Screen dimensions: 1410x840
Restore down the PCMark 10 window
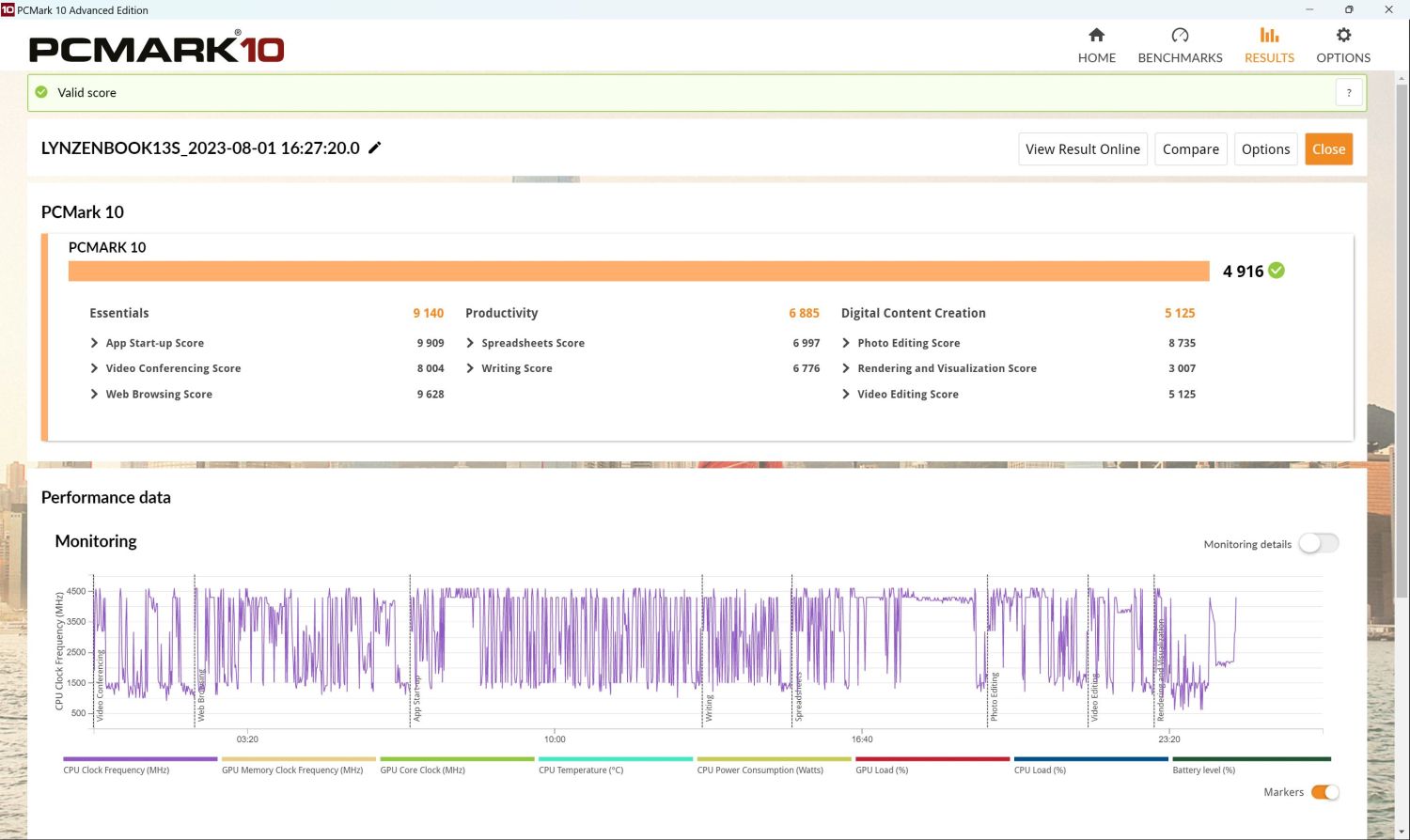[x=1349, y=9]
